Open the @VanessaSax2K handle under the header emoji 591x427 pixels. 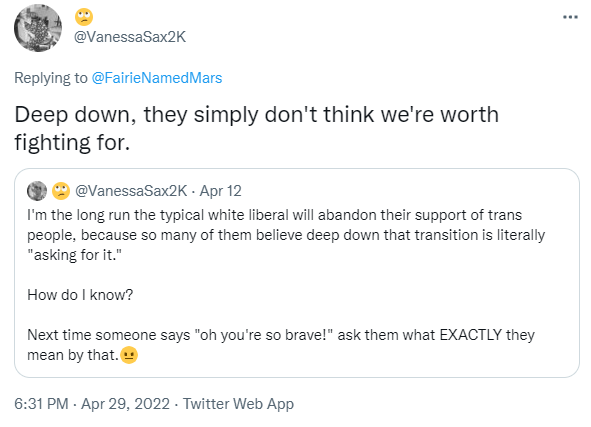point(130,37)
